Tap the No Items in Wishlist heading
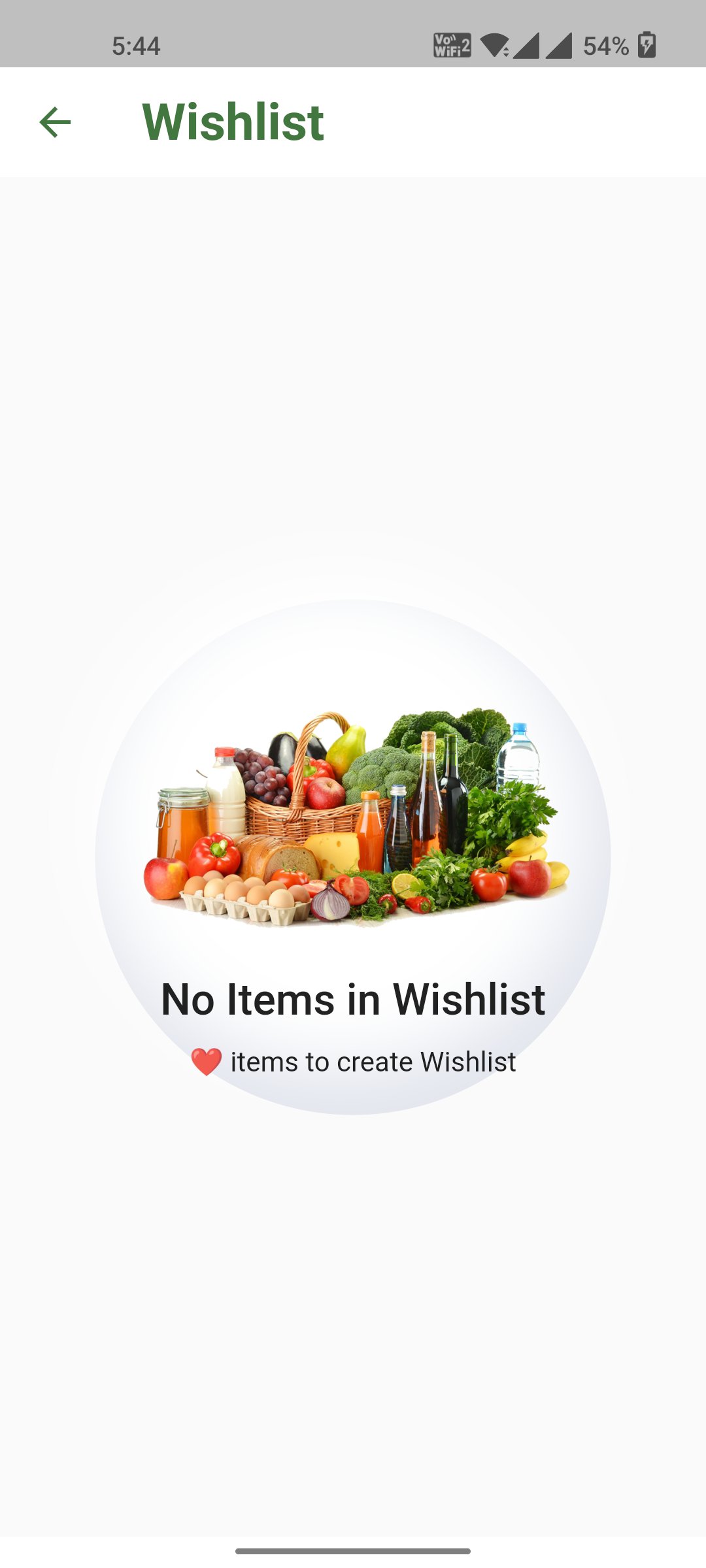This screenshot has height=1568, width=706. 353,1000
